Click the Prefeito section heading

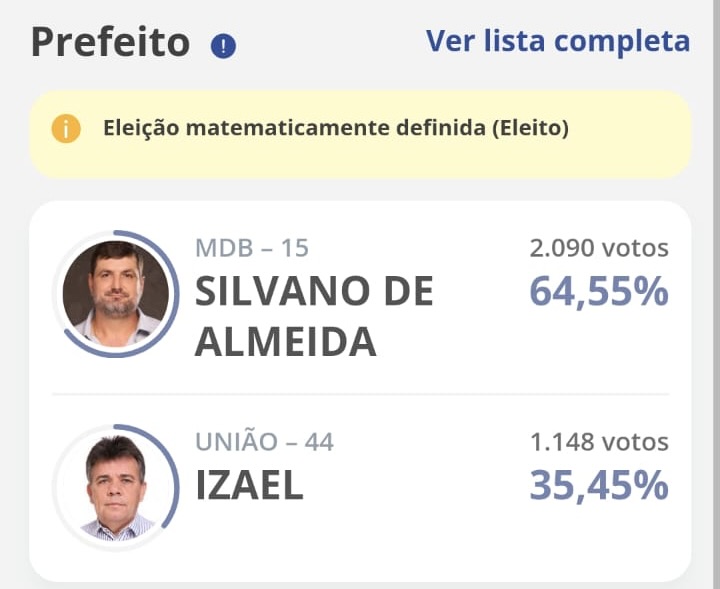pos(110,42)
